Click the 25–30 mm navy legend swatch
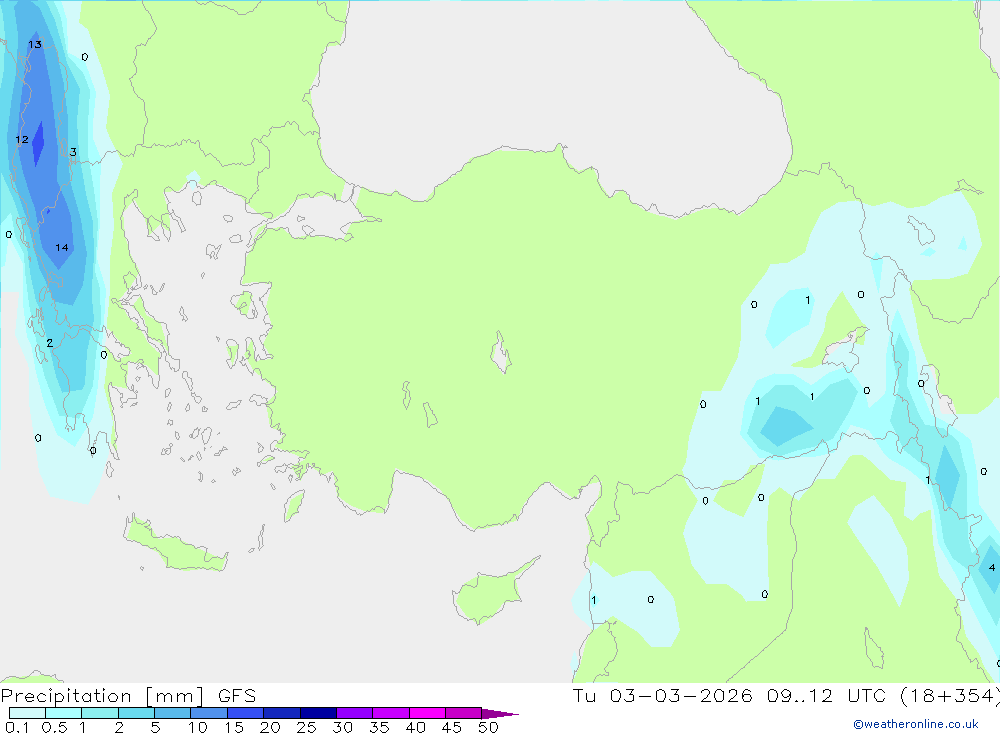Screen dimensions: 1000x733 318,713
